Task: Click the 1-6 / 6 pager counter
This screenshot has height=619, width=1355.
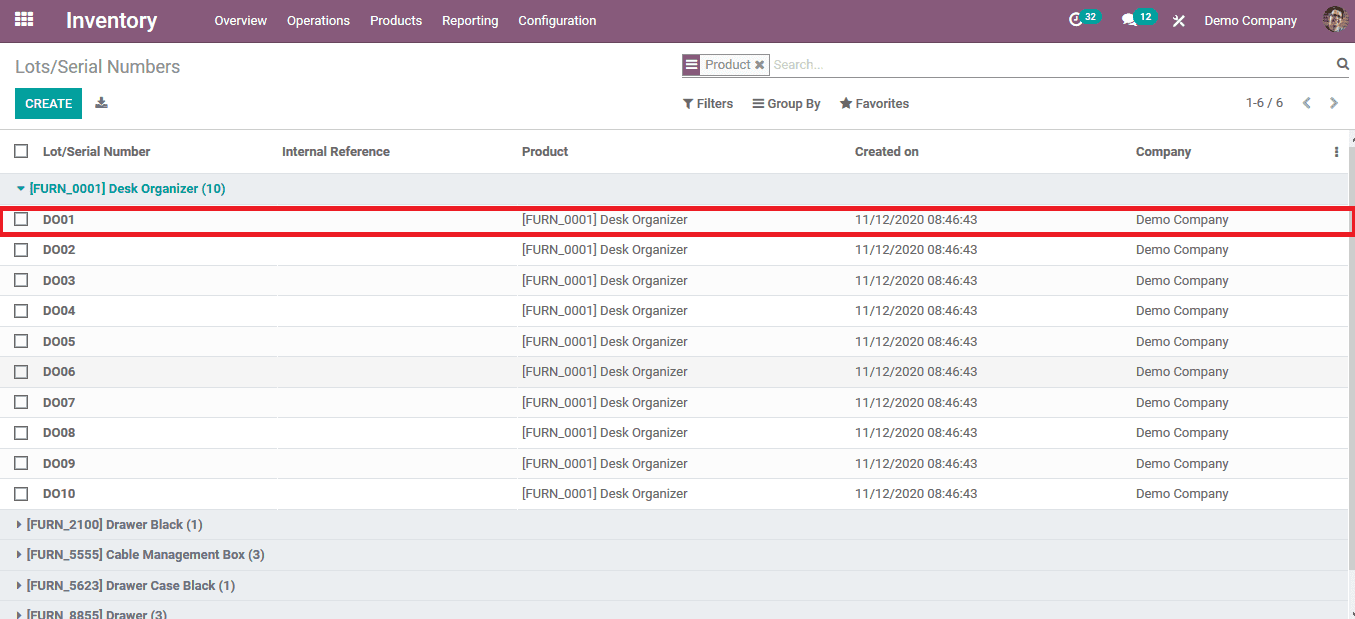Action: pyautogui.click(x=1264, y=103)
